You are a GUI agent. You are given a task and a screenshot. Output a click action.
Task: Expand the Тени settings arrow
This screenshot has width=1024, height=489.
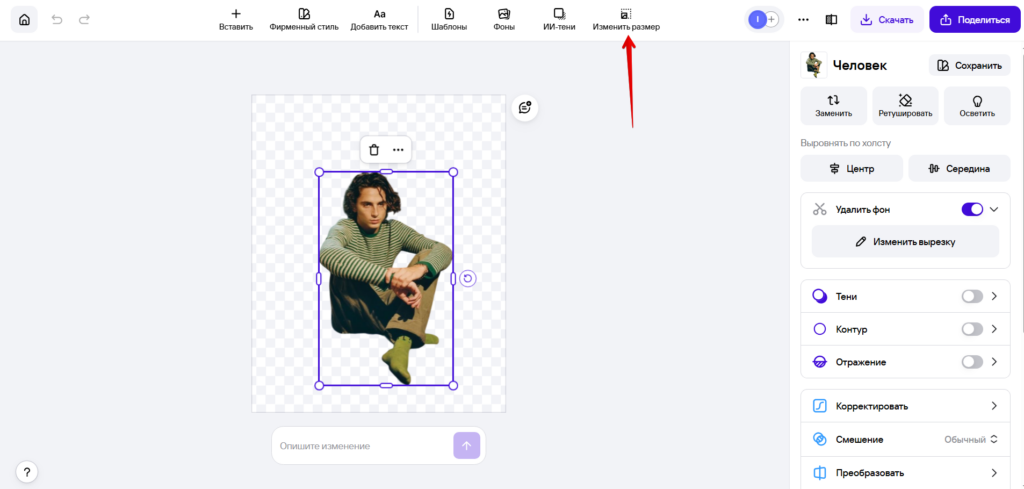click(x=994, y=296)
